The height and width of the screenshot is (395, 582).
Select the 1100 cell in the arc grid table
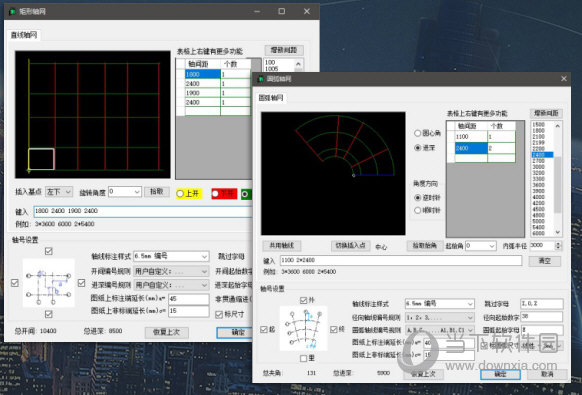coord(471,137)
